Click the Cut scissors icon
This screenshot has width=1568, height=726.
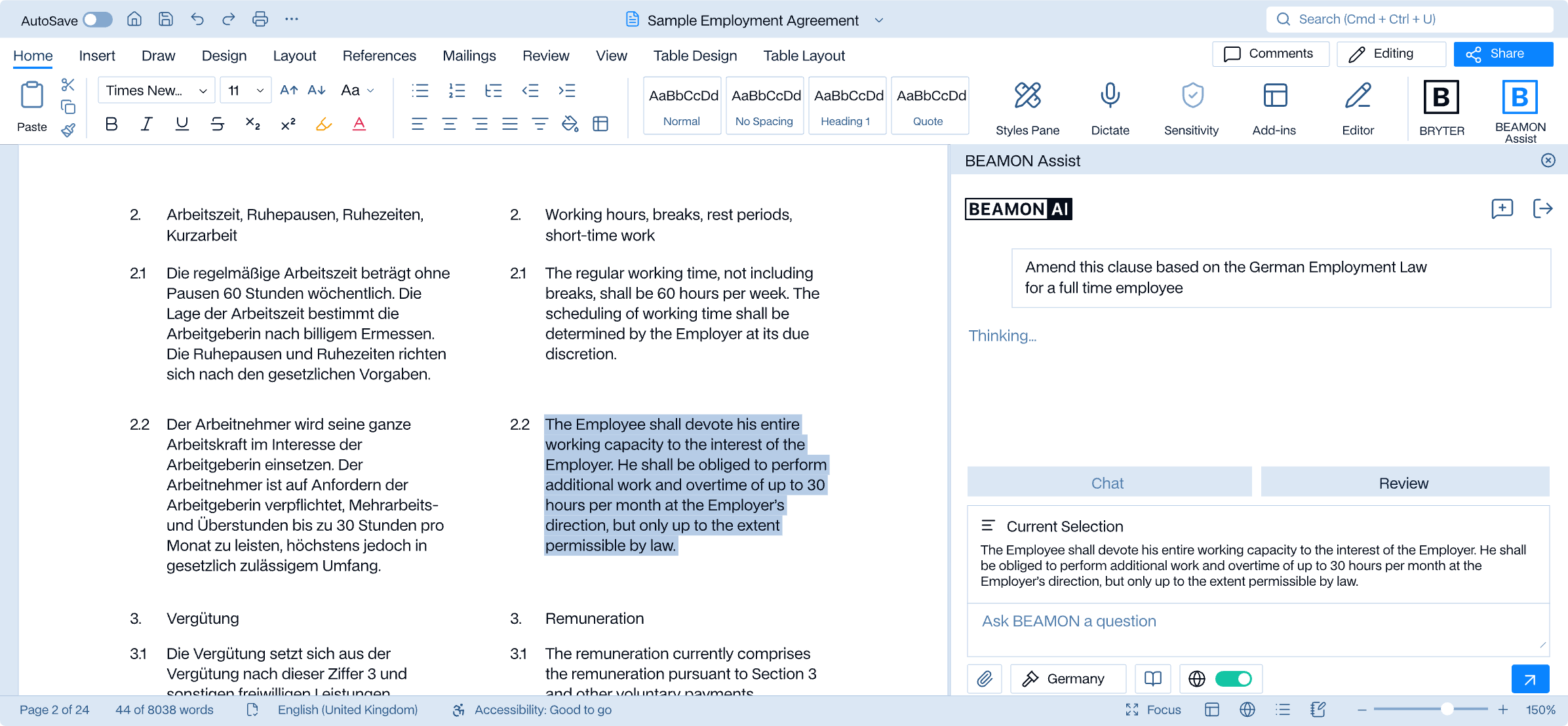68,85
